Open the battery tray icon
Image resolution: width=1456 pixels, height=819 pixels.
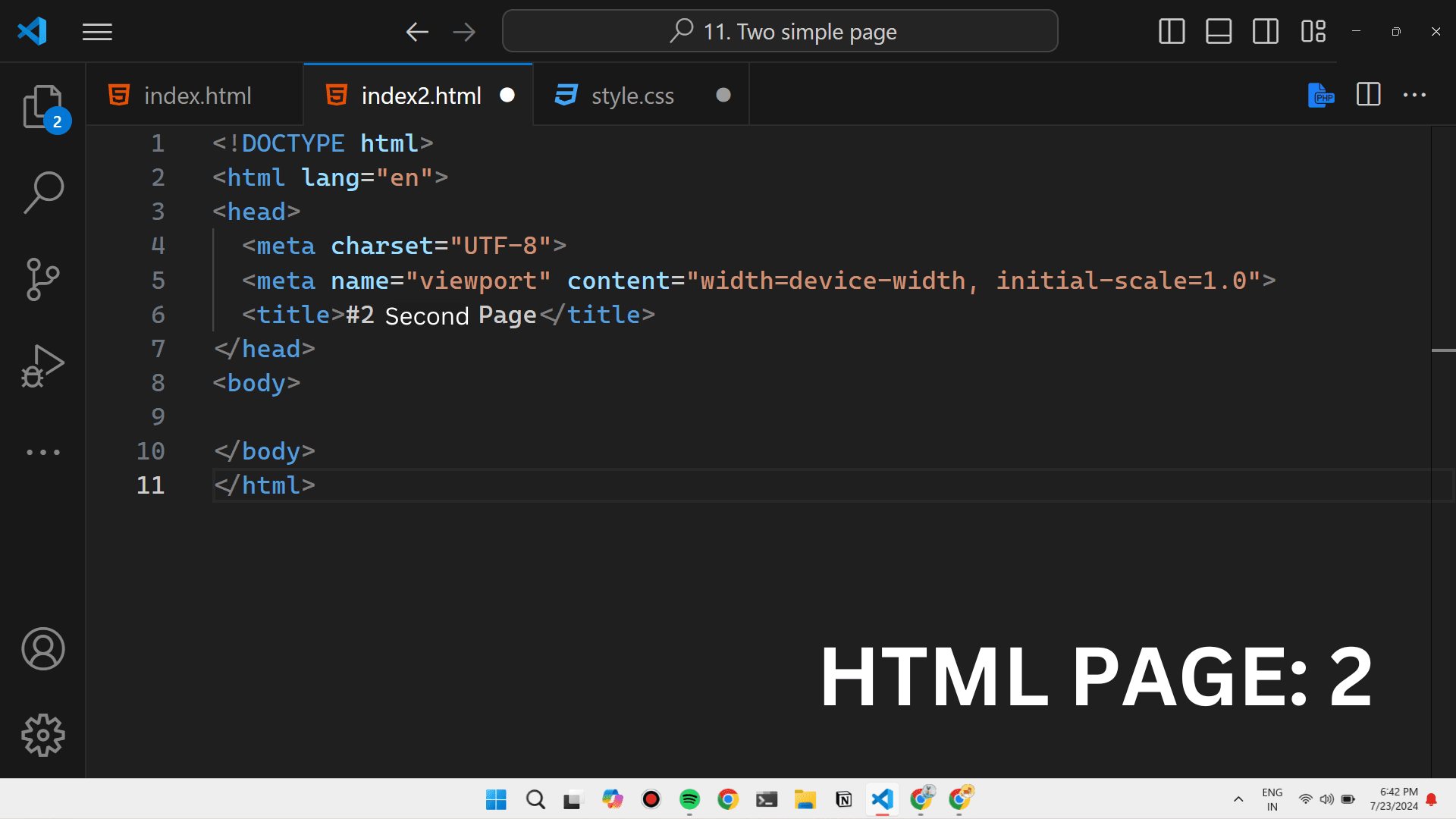pyautogui.click(x=1348, y=799)
